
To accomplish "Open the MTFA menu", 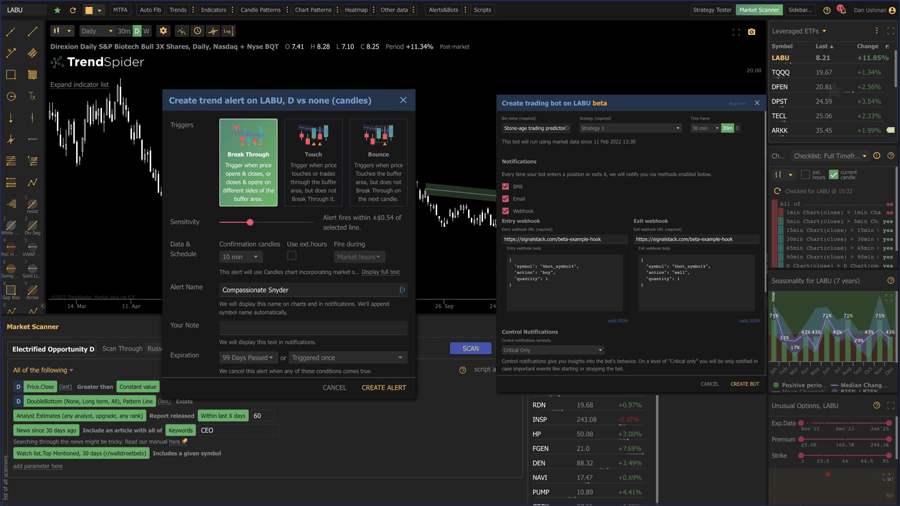I will coord(120,10).
